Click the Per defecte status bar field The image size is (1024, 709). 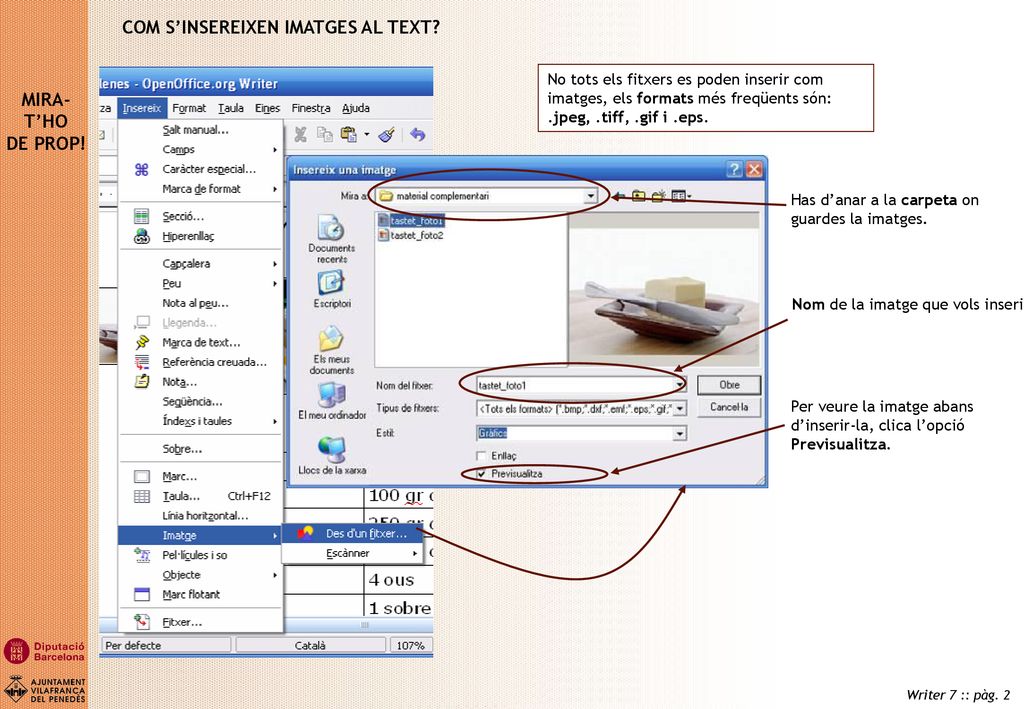[167, 645]
